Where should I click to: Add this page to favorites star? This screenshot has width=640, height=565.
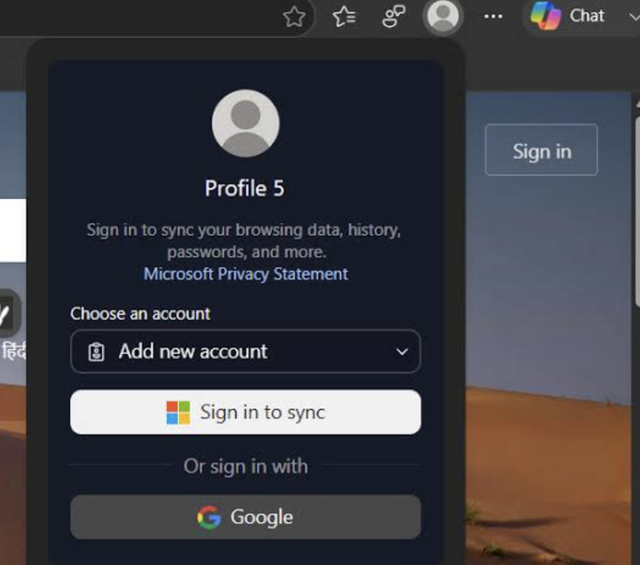294,17
